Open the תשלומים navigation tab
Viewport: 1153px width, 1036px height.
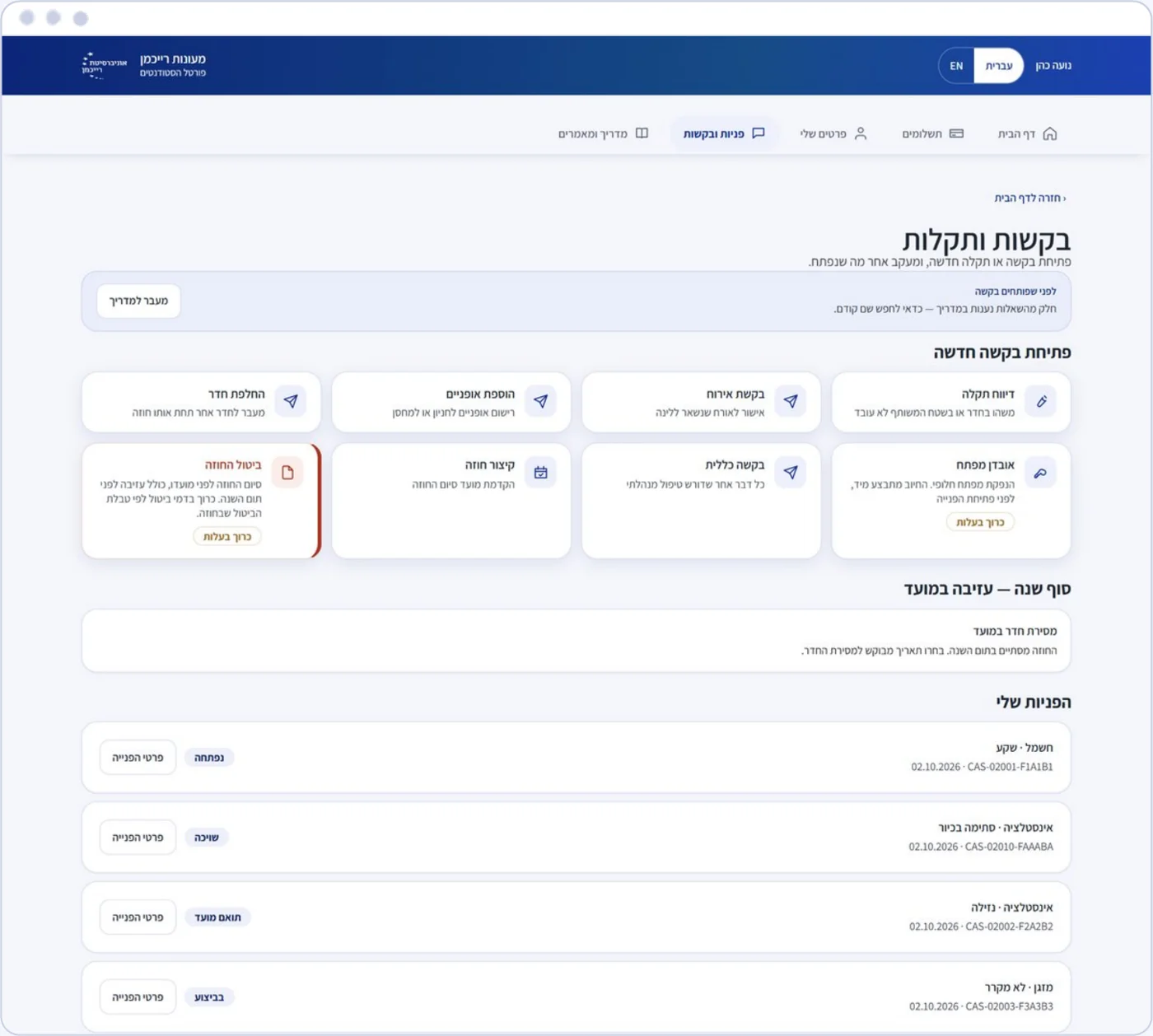(x=932, y=133)
